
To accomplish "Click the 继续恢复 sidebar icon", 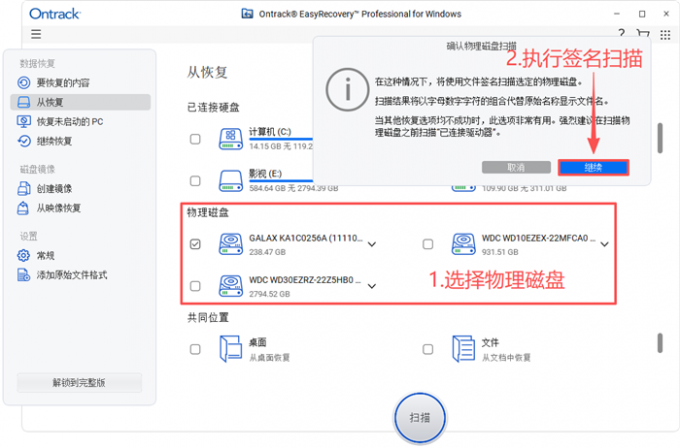I will click(24, 141).
